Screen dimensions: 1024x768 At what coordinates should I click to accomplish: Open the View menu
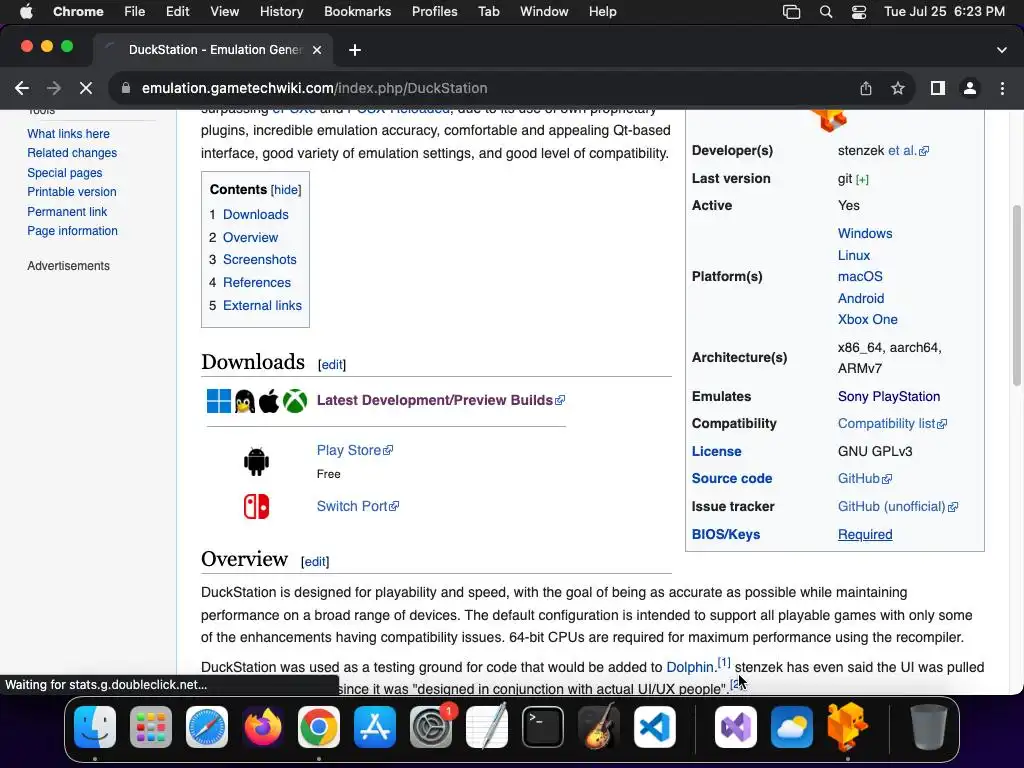coord(225,12)
